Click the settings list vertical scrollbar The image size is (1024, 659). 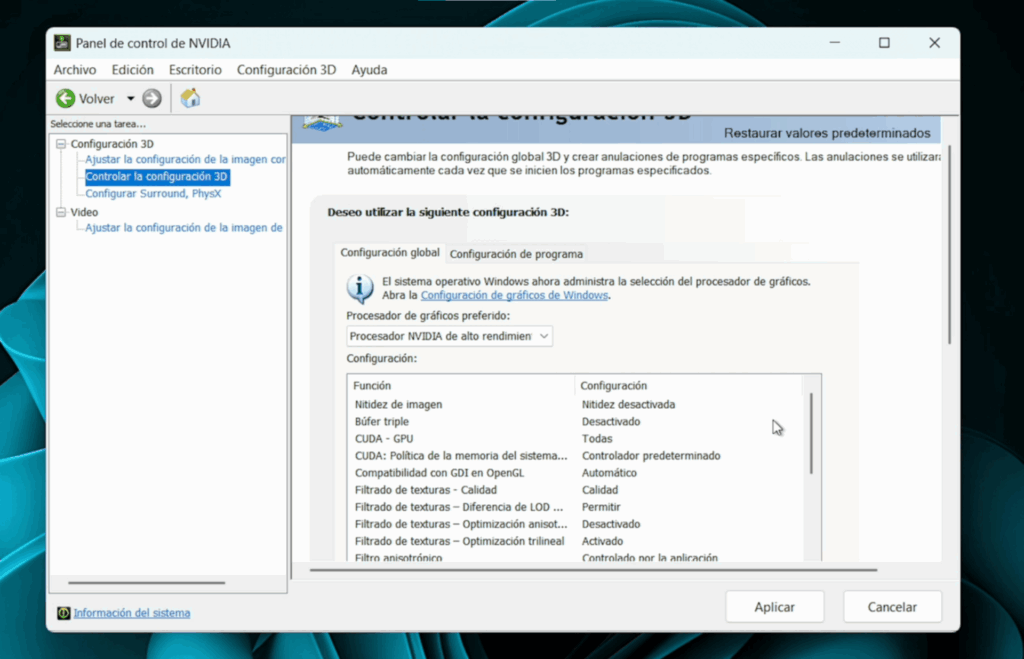point(811,434)
